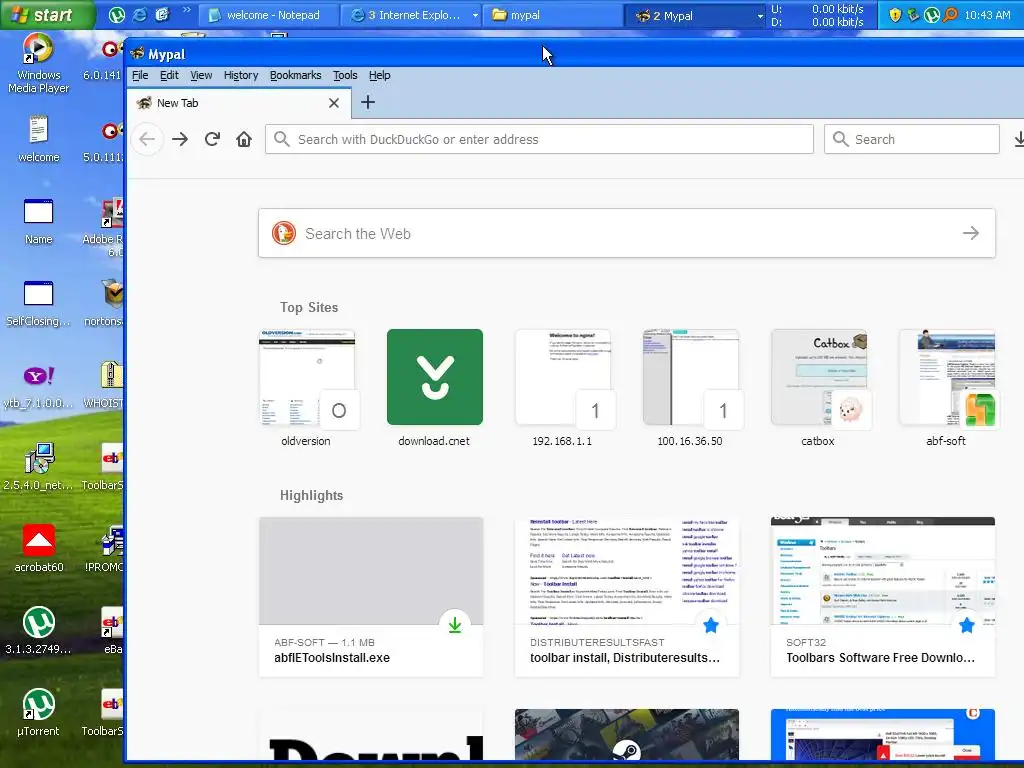The height and width of the screenshot is (768, 1024).
Task: Click bookmark star on Soft32 card
Action: [967, 625]
